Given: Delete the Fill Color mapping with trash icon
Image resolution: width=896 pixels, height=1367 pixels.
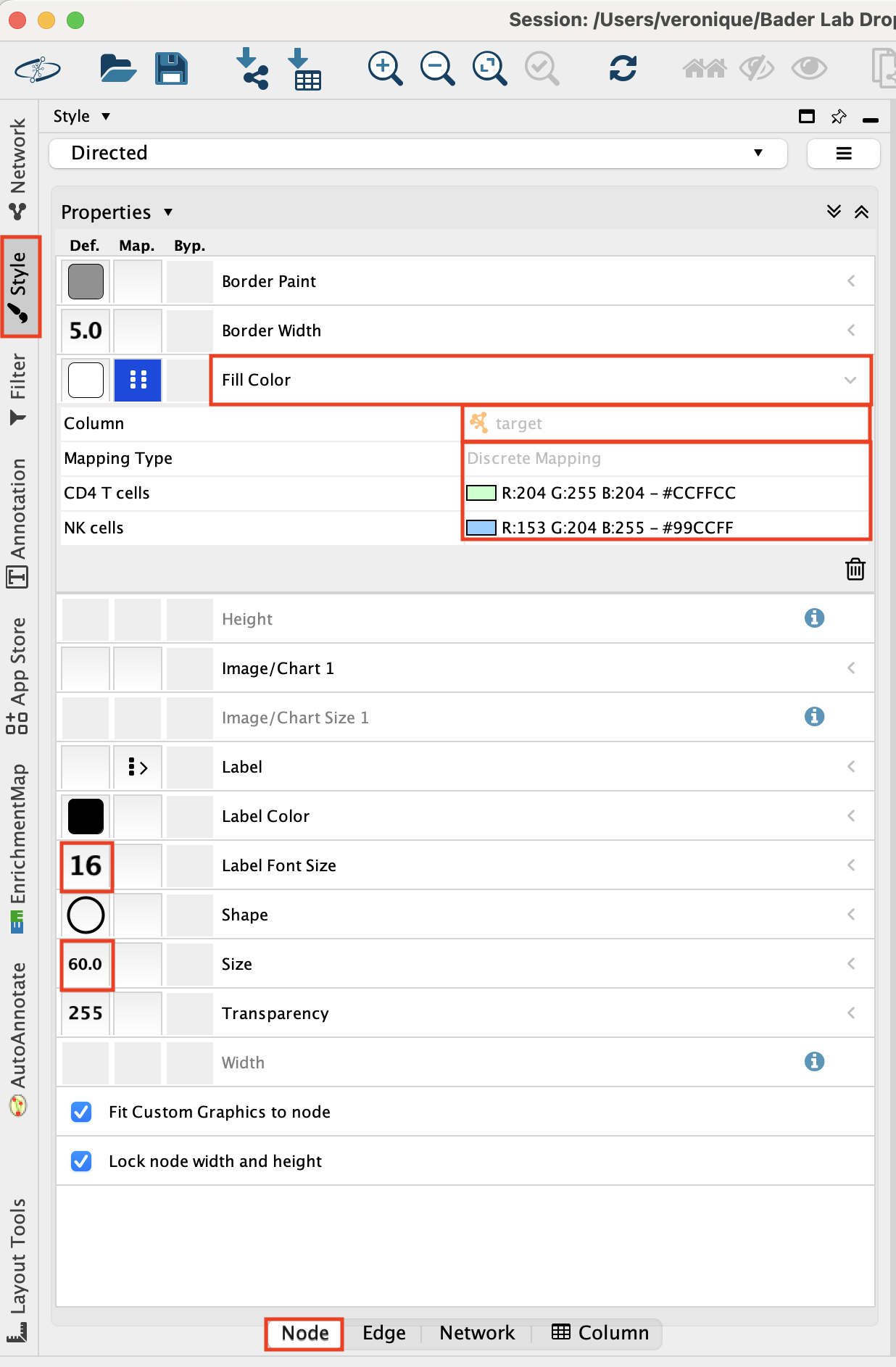Looking at the screenshot, I should pos(855,569).
